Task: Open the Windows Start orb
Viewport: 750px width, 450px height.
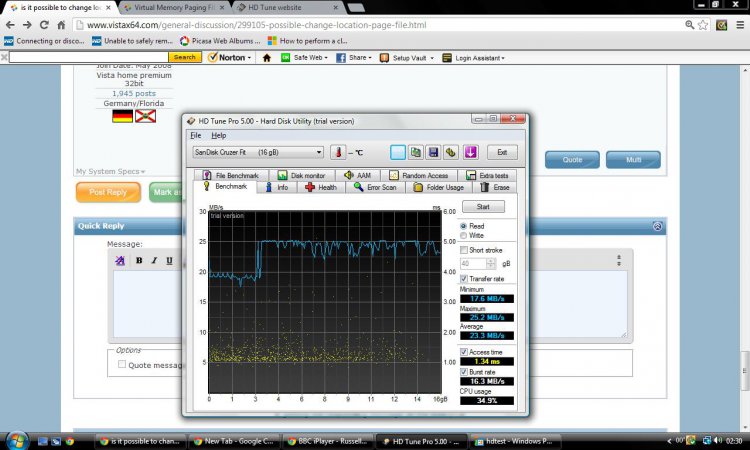Action: pos(18,440)
